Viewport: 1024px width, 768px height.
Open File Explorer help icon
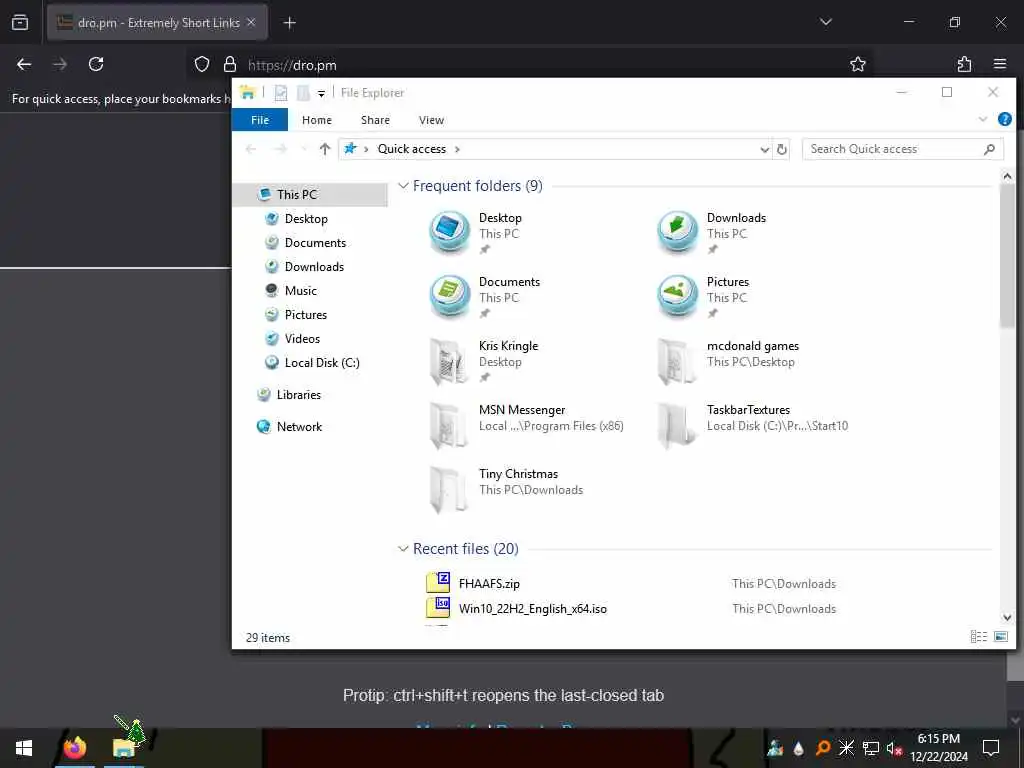[1004, 120]
